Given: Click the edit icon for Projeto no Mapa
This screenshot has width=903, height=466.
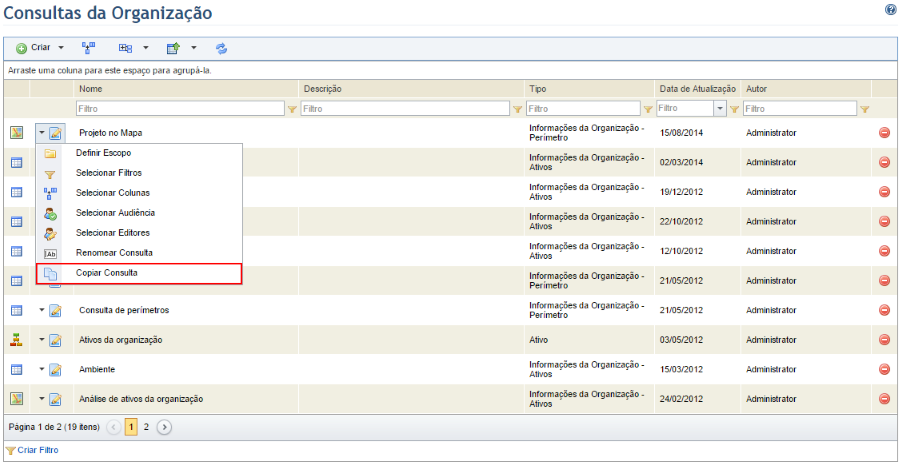Looking at the screenshot, I should pyautogui.click(x=55, y=134).
